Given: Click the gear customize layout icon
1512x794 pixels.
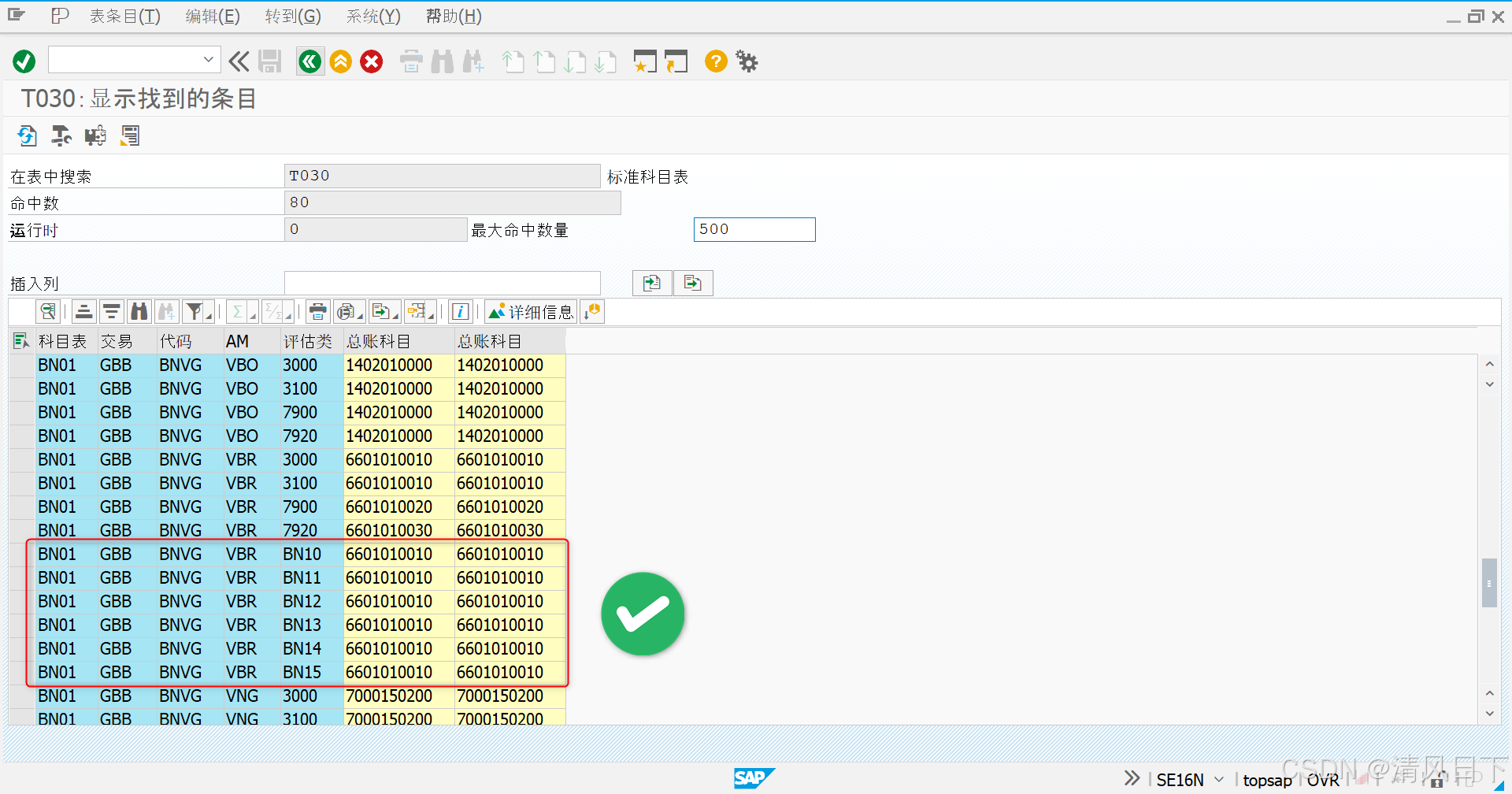Looking at the screenshot, I should (746, 61).
